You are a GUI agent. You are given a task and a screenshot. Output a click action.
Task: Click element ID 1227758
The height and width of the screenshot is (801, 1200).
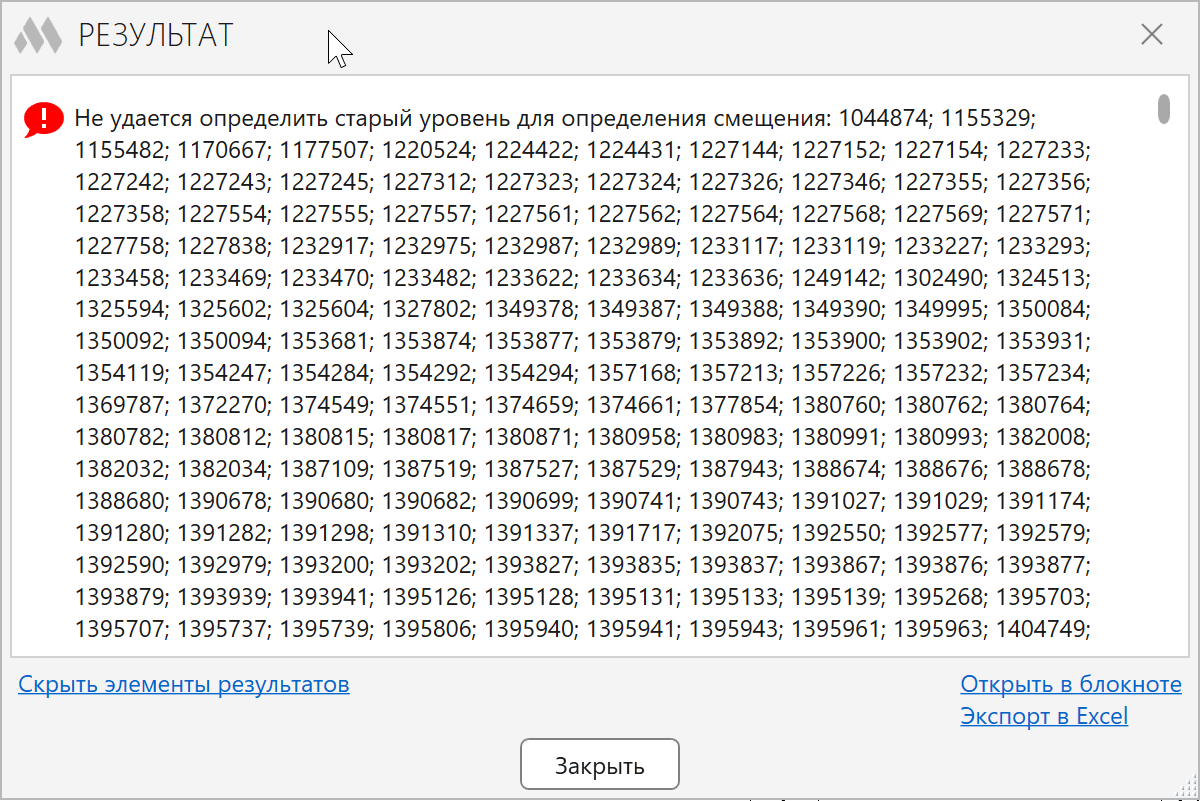pos(120,246)
